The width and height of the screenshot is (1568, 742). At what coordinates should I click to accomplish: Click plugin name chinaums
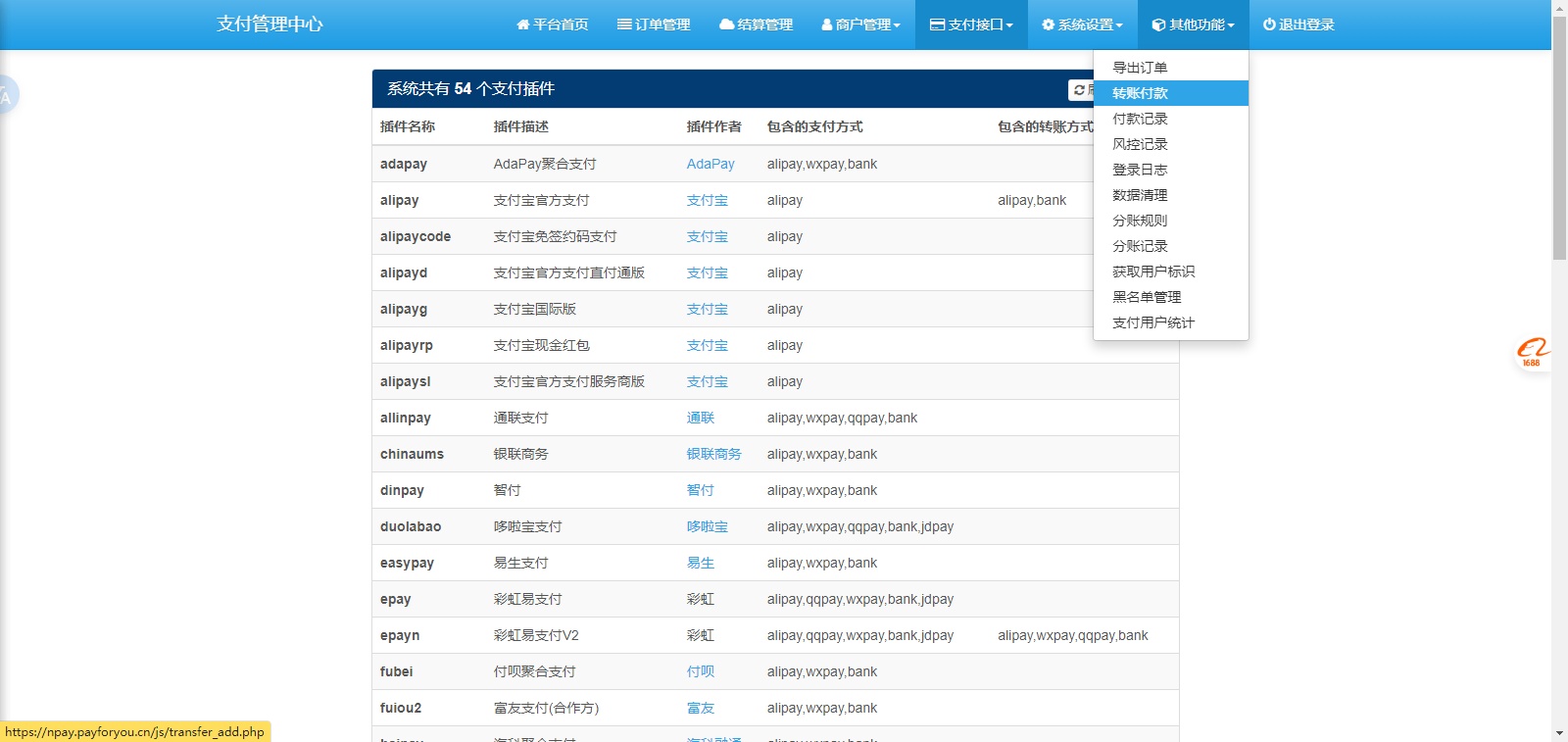(x=412, y=454)
